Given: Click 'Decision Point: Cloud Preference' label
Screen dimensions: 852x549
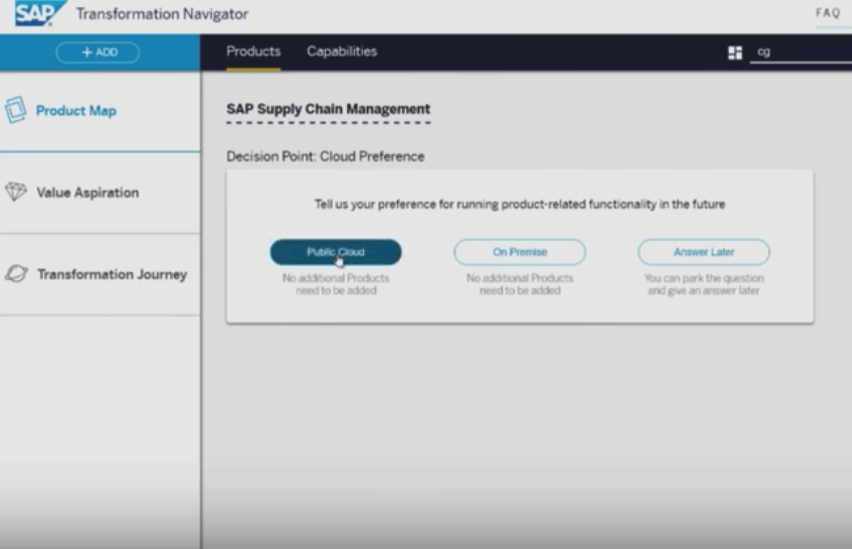Looking at the screenshot, I should (x=325, y=157).
